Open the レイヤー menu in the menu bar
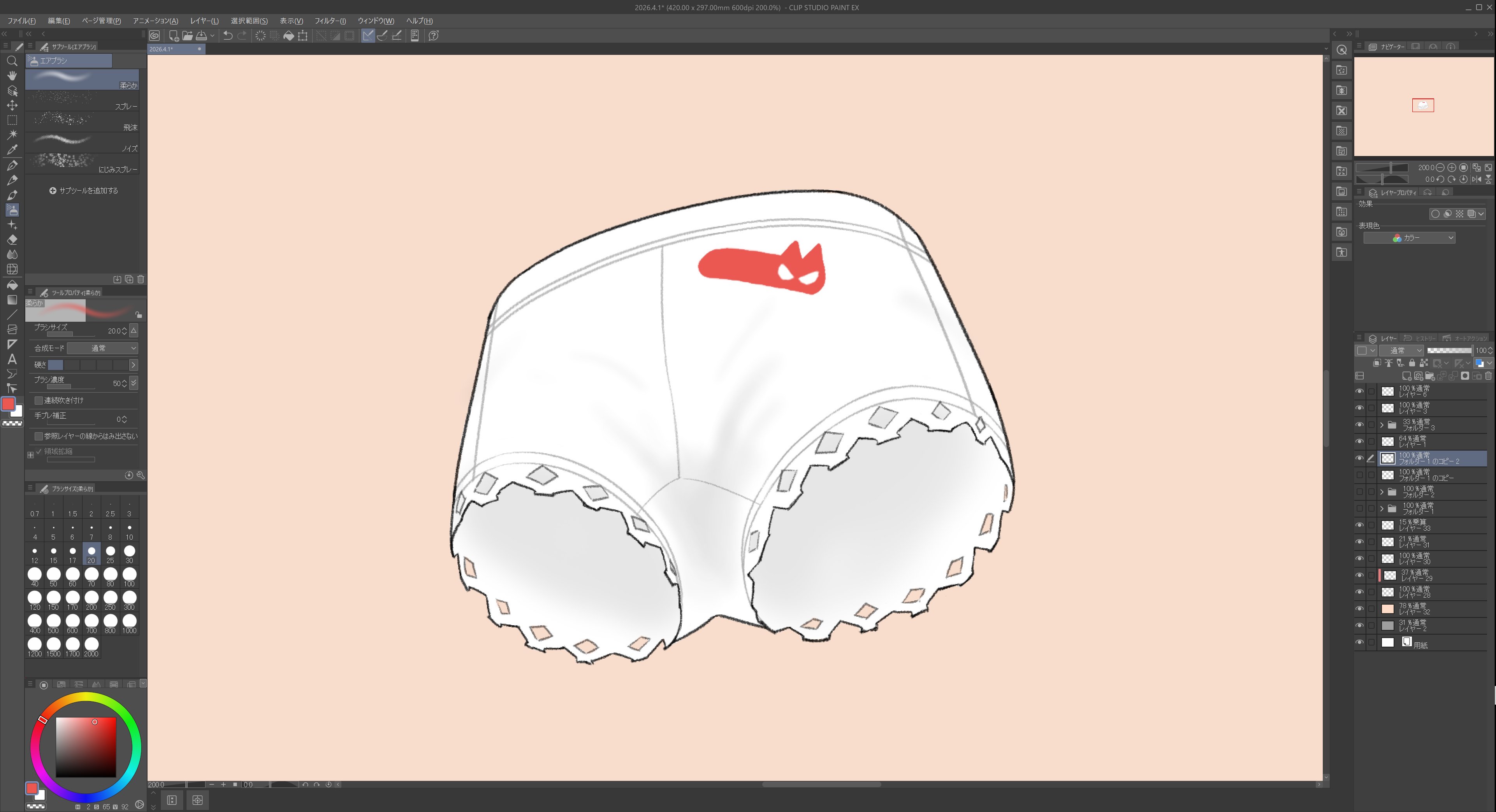 pyautogui.click(x=204, y=21)
